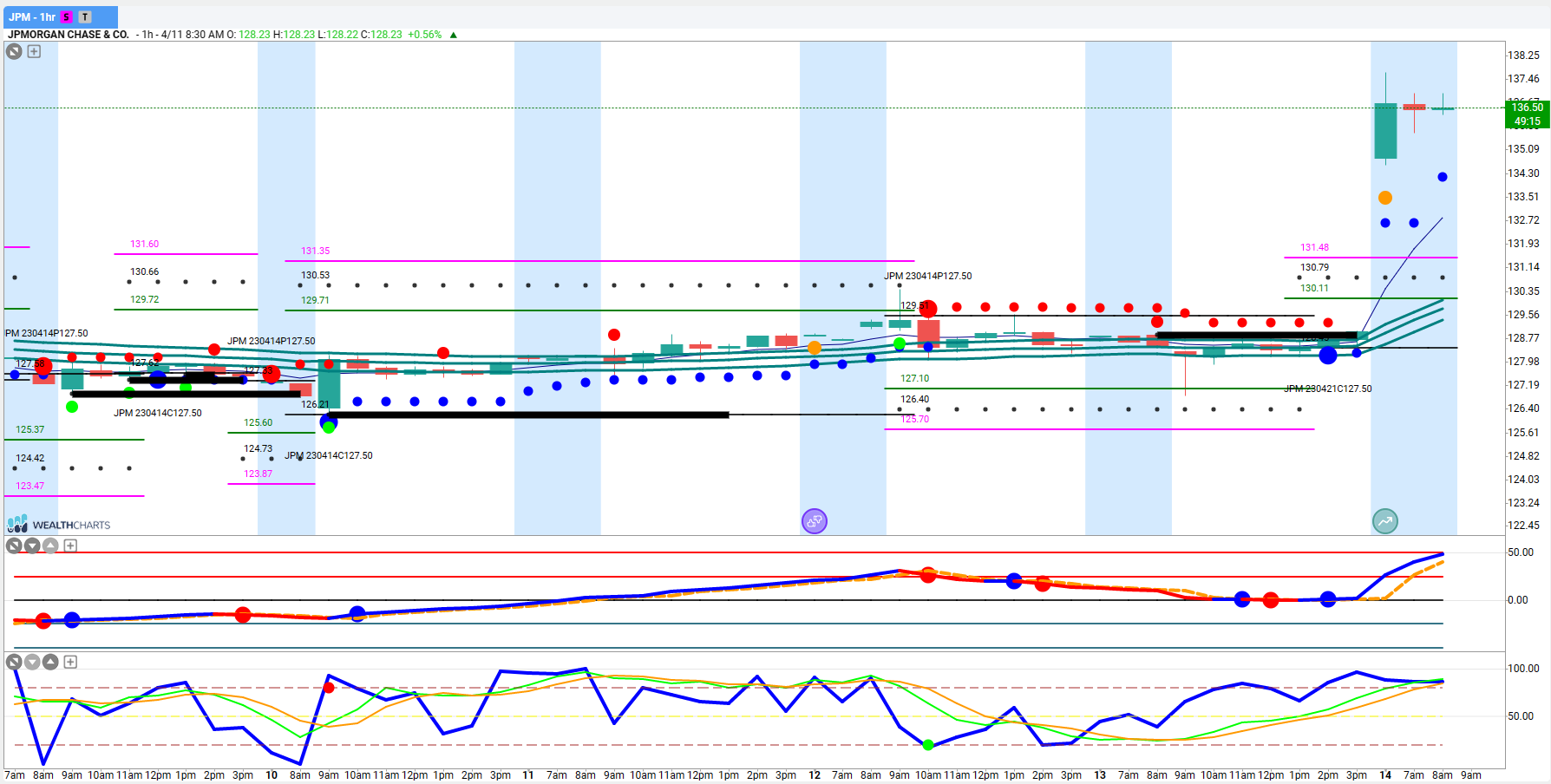Click the 100.00 value on stochastic axis
This screenshot has height=784, width=1551.
(x=1524, y=669)
